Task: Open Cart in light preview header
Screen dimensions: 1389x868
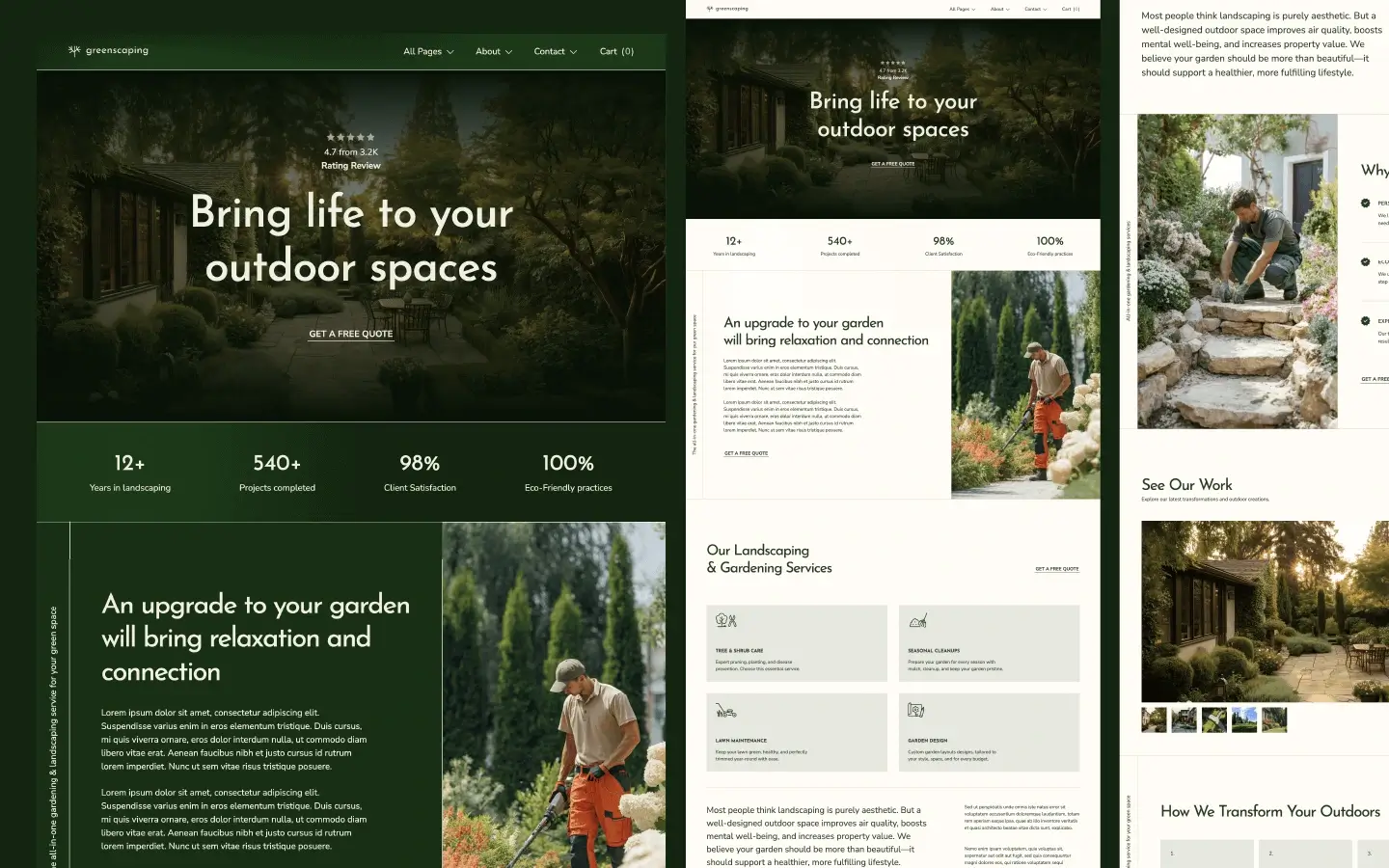Action: (x=1071, y=9)
